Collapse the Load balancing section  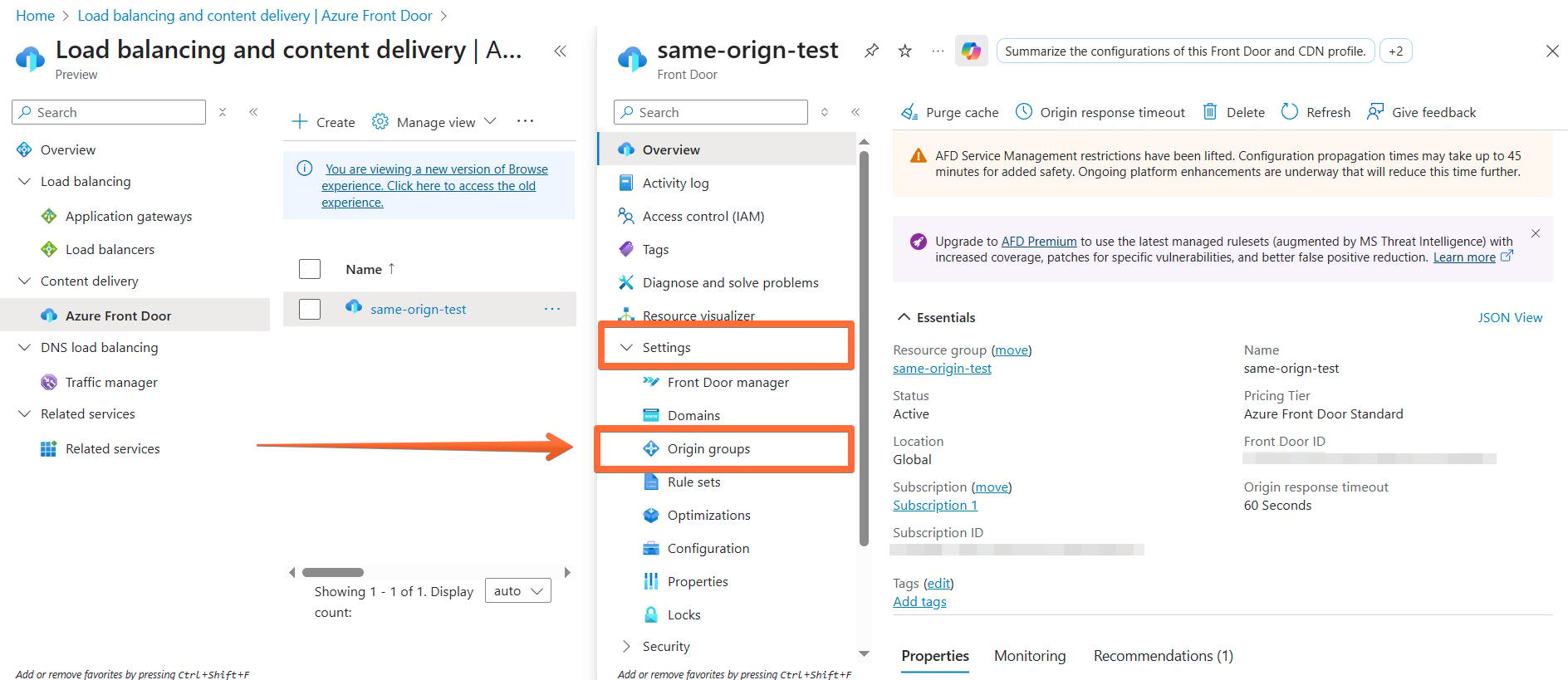point(24,181)
